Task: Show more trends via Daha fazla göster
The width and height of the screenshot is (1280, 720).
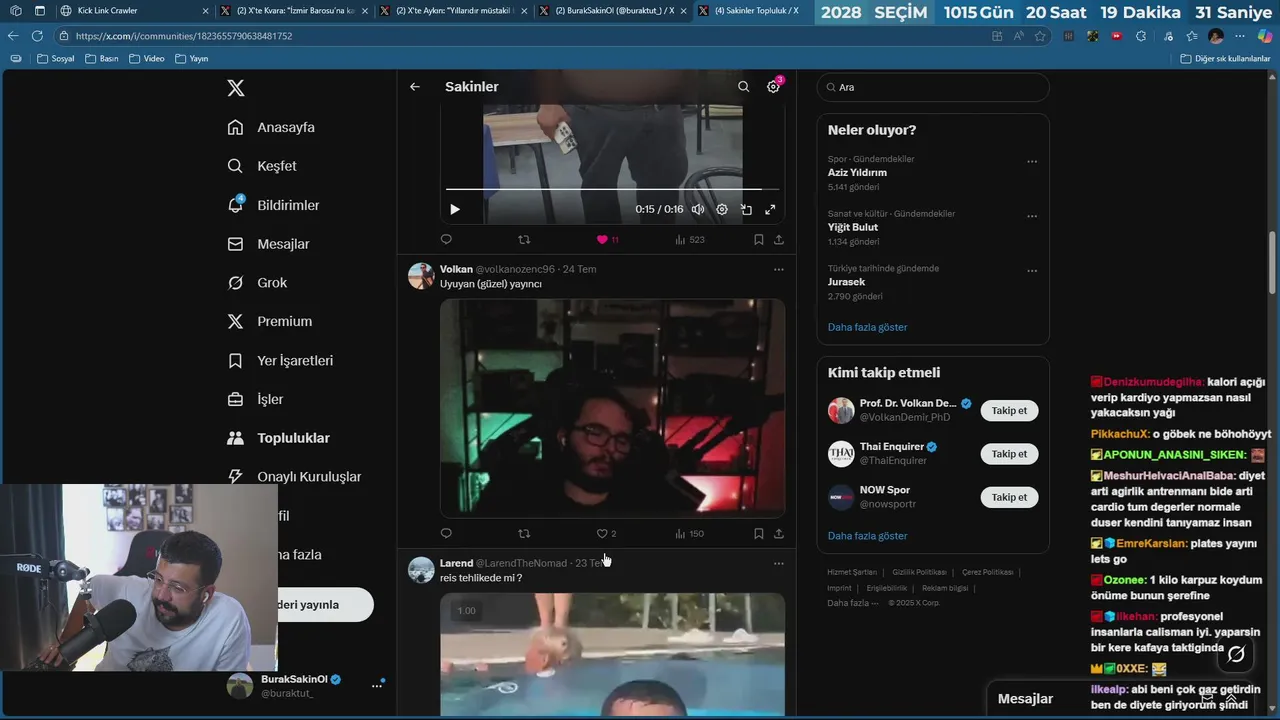Action: click(867, 327)
